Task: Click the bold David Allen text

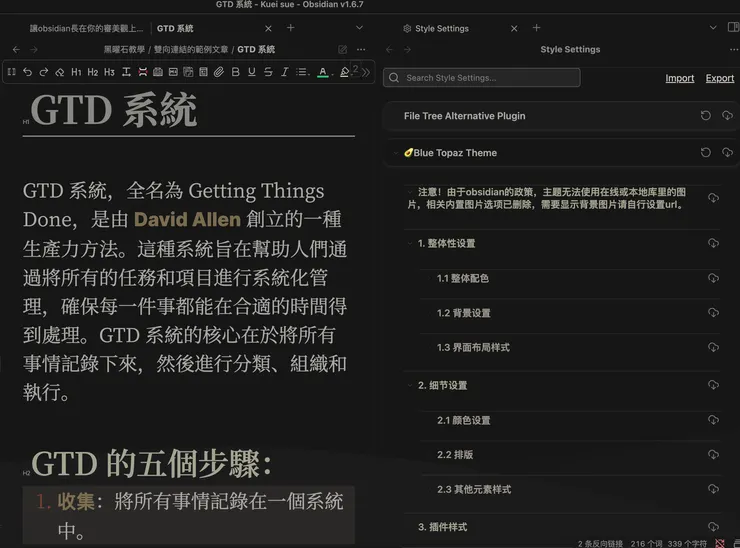Action: [187, 219]
